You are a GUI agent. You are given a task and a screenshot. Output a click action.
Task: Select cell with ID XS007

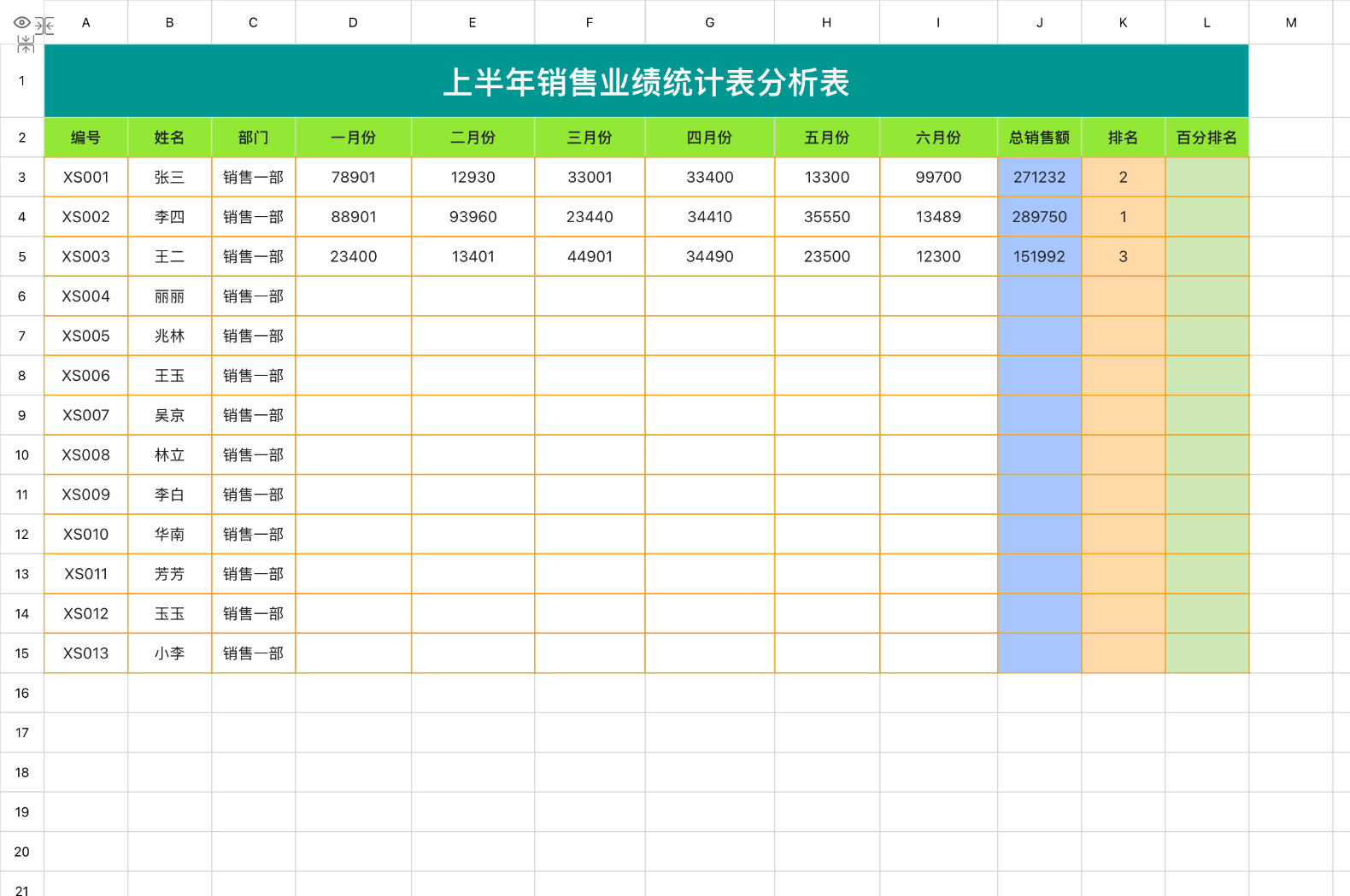coord(85,415)
